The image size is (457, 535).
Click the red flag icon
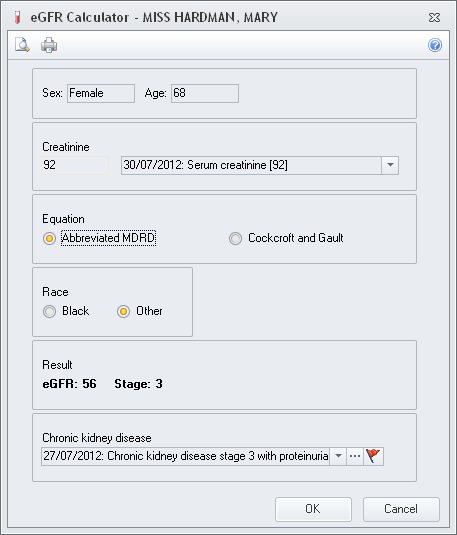click(373, 456)
